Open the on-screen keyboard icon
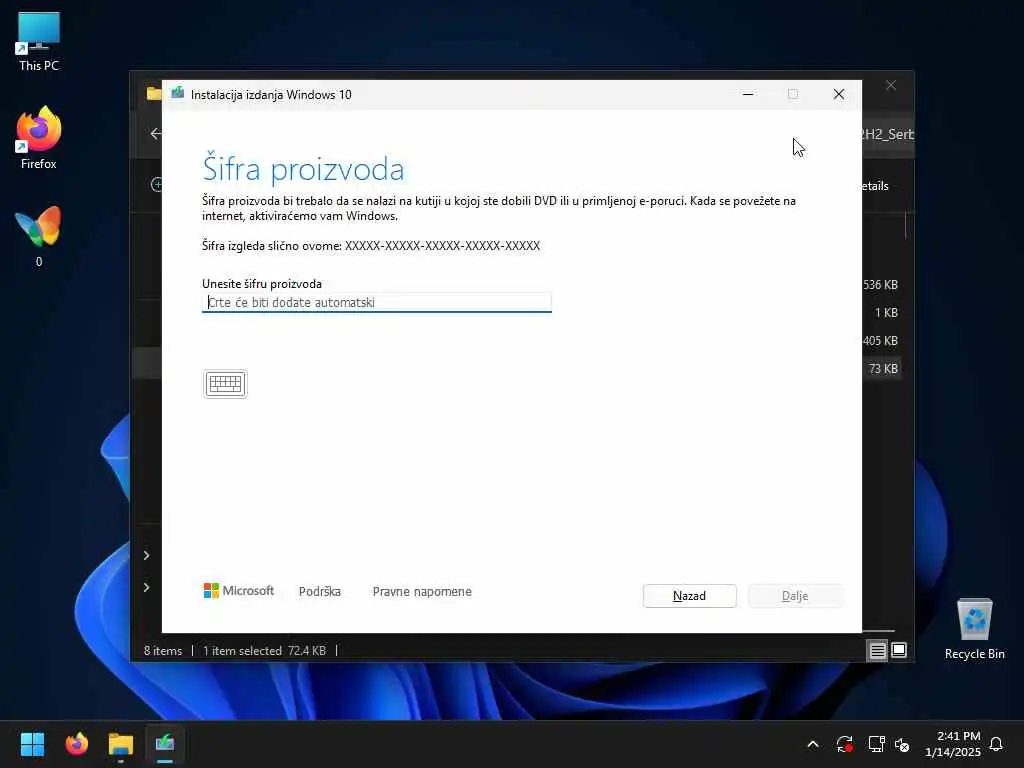 (x=225, y=384)
